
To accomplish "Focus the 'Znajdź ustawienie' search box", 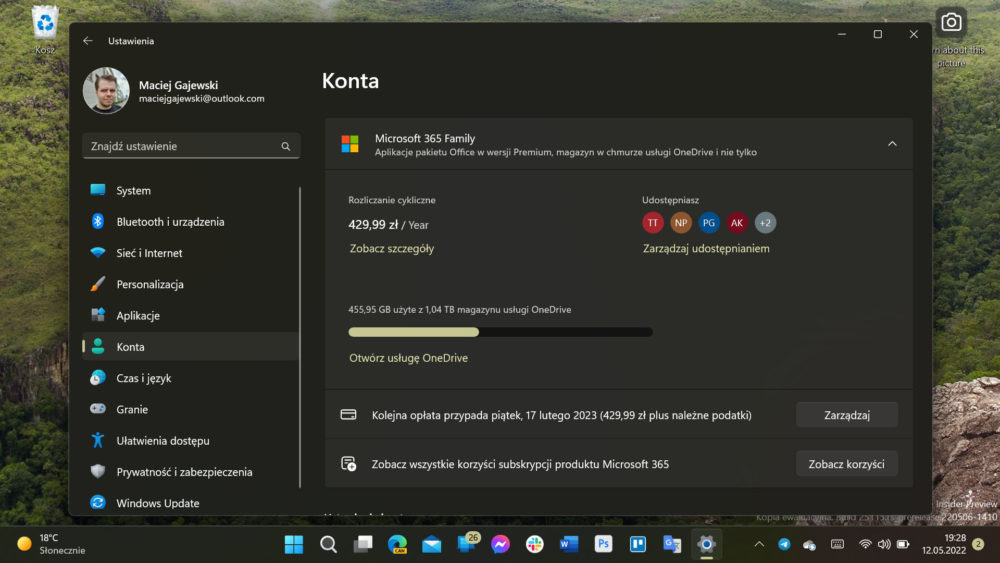I will tap(191, 146).
